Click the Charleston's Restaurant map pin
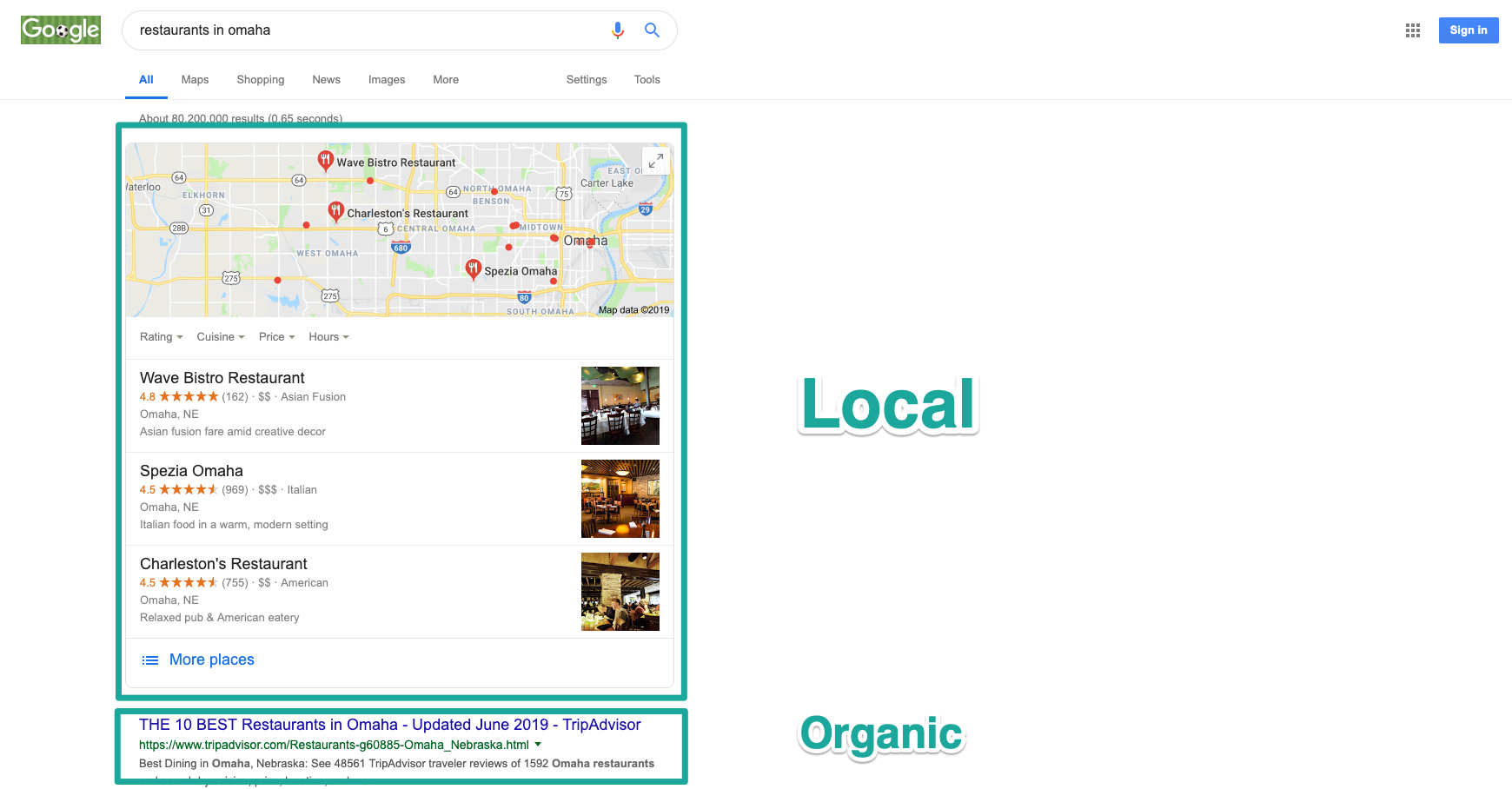This screenshot has width=1512, height=789. pyautogui.click(x=335, y=211)
